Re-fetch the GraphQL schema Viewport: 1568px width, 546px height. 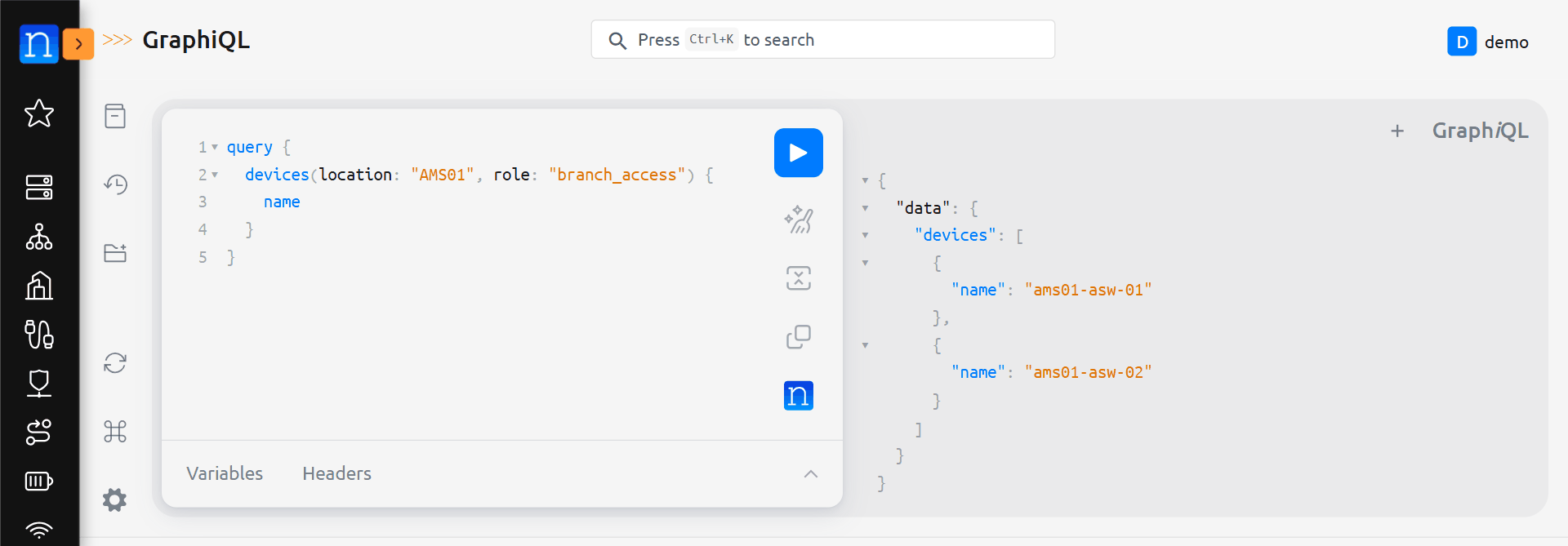pos(115,362)
